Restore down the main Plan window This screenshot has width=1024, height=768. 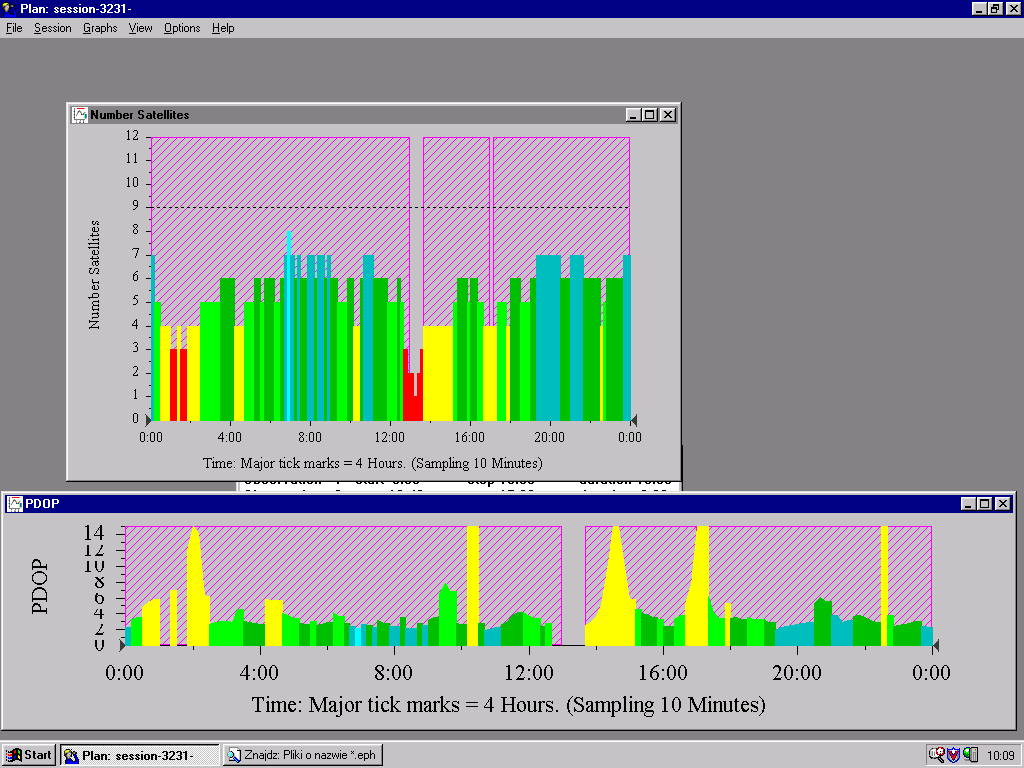995,8
